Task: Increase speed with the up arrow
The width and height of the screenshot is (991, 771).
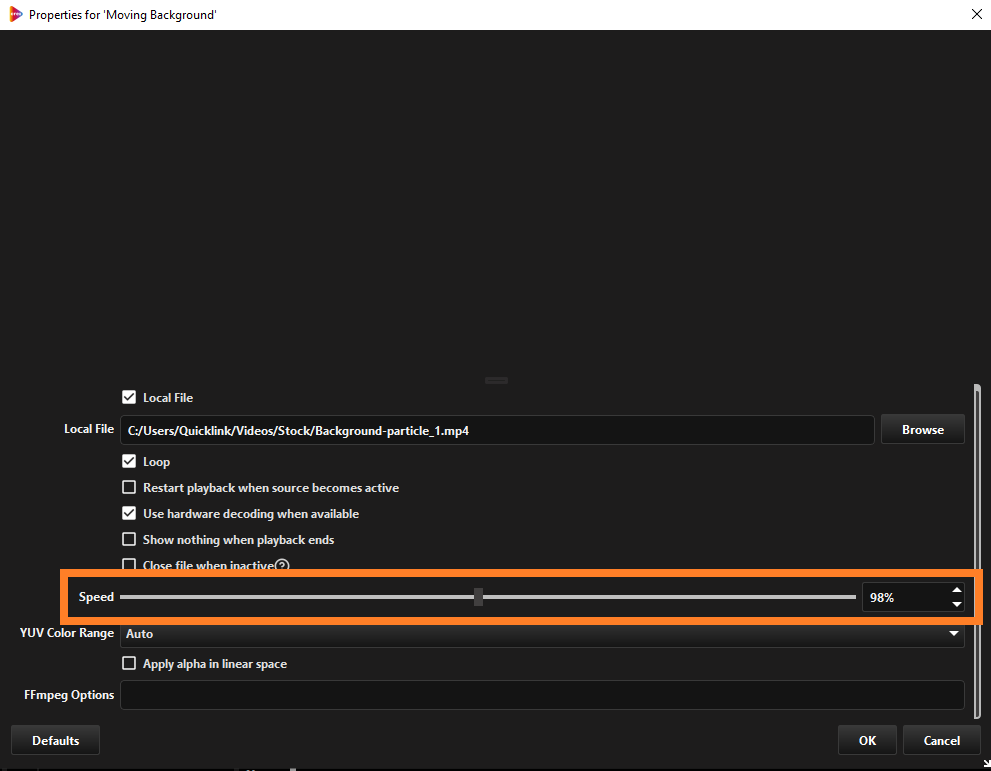Action: click(957, 590)
